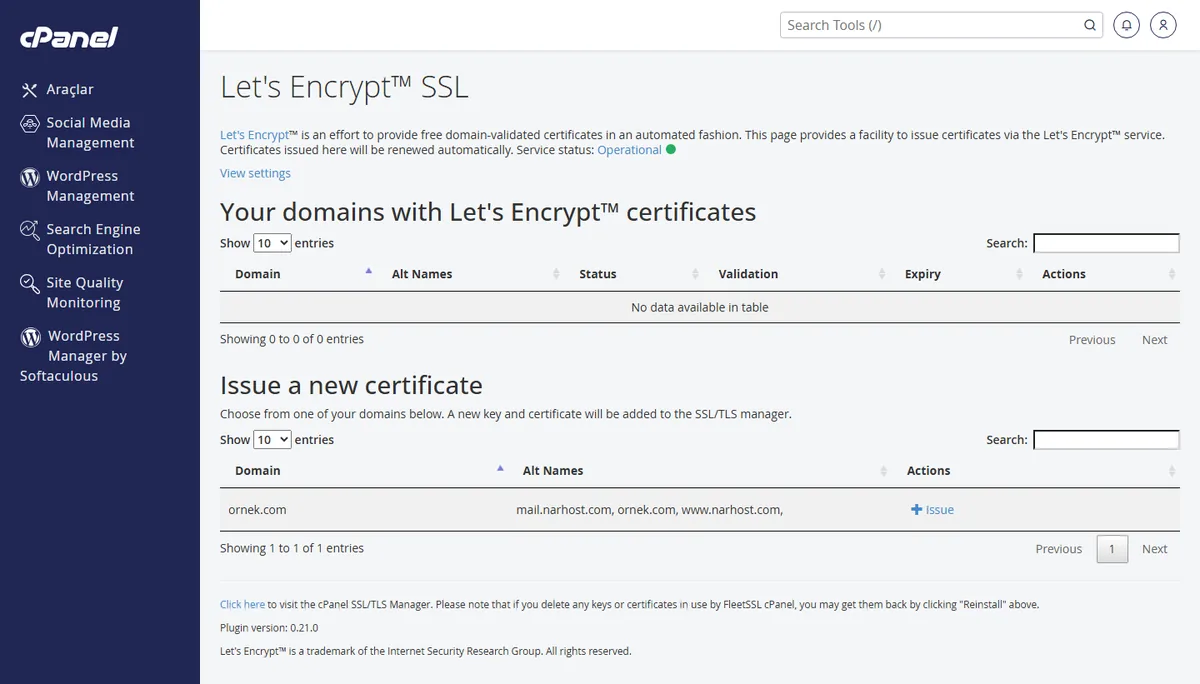Click the Let's Encrypt™ SSL page title
Screen dimensions: 1200x684
(x=344, y=87)
